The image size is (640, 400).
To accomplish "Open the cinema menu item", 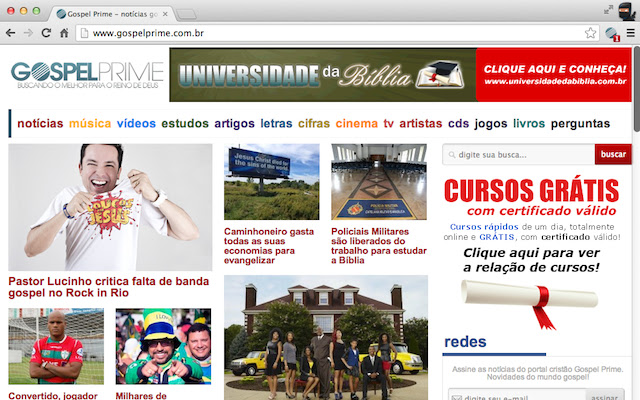I will 356,123.
